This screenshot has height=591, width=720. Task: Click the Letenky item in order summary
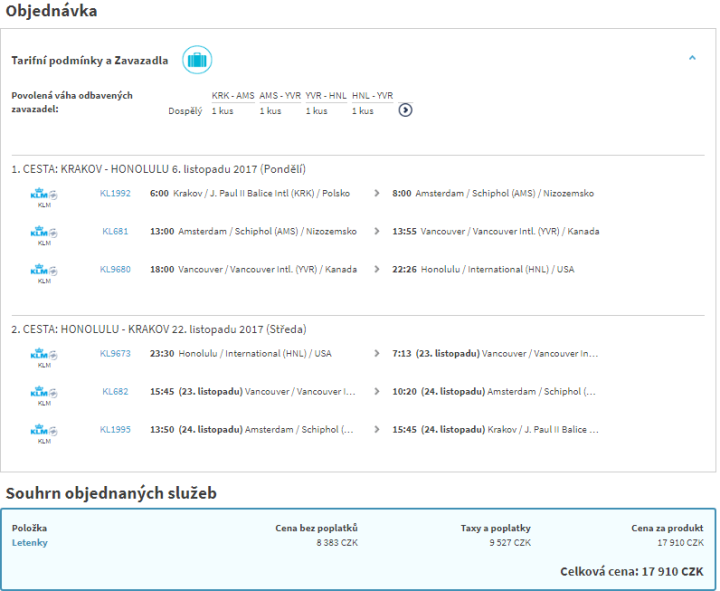pyautogui.click(x=30, y=543)
